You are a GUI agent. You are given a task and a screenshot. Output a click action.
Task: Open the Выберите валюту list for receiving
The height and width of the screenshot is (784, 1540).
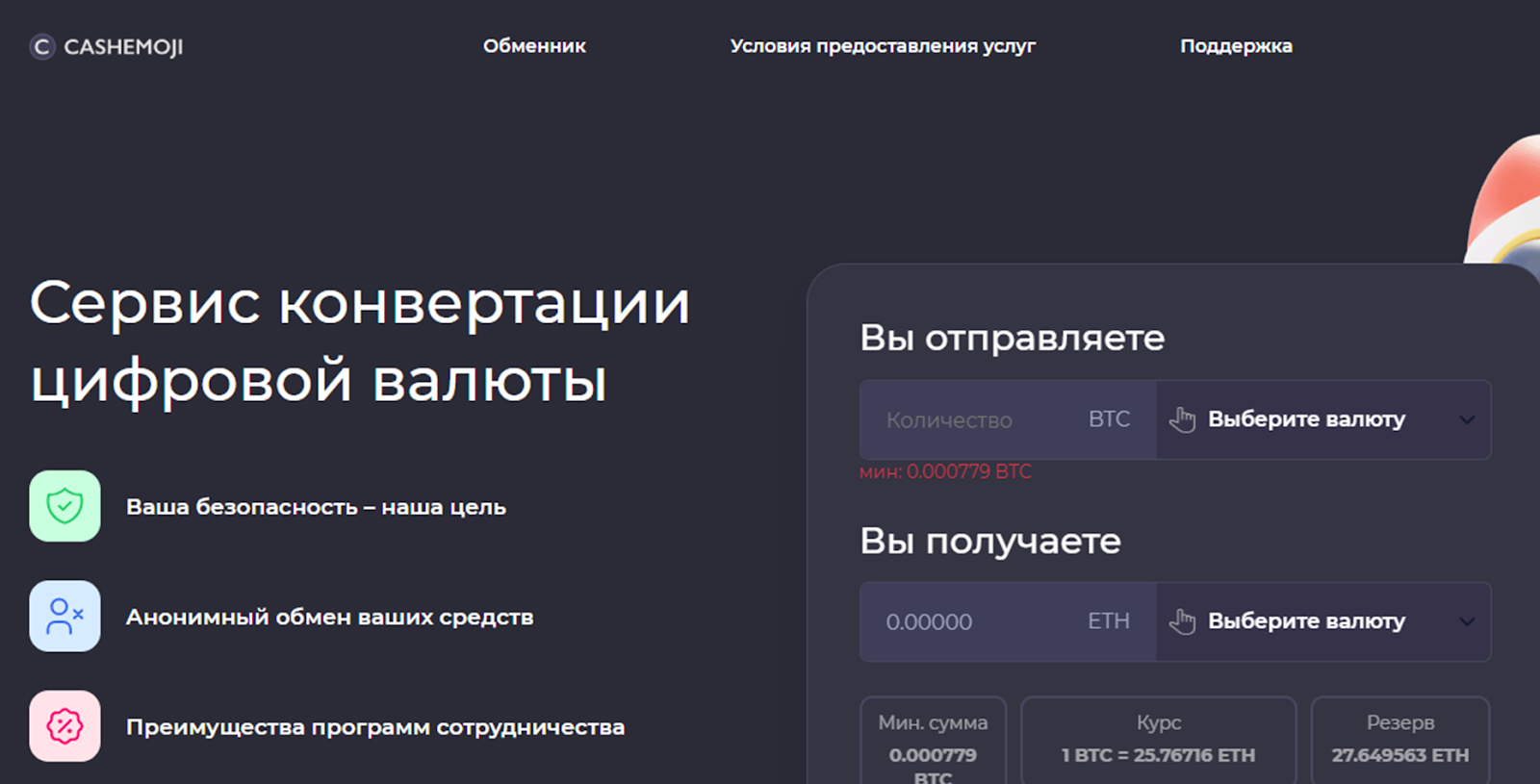pyautogui.click(x=1306, y=621)
